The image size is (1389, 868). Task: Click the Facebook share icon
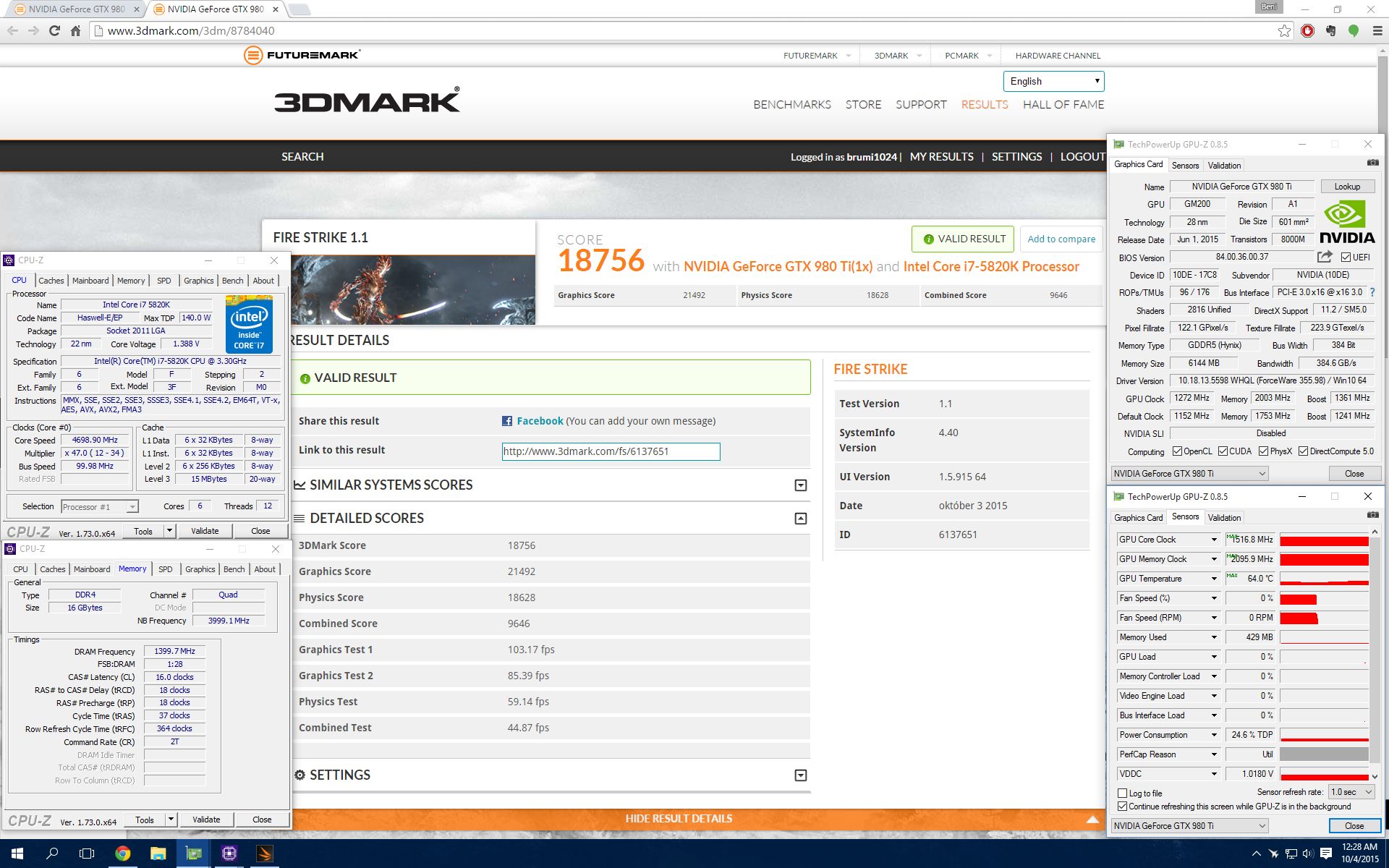coord(507,421)
